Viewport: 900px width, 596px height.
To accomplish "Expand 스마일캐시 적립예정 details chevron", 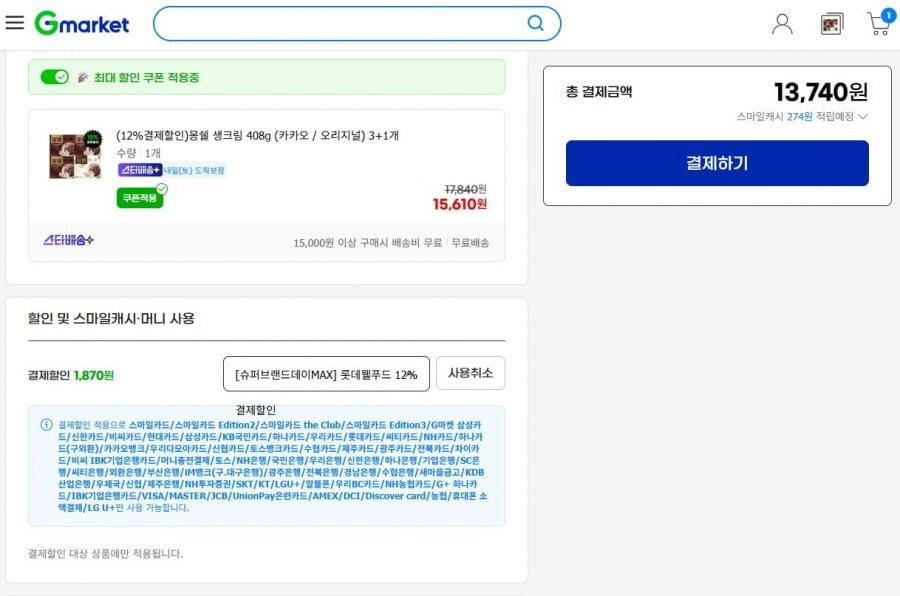I will (x=863, y=117).
